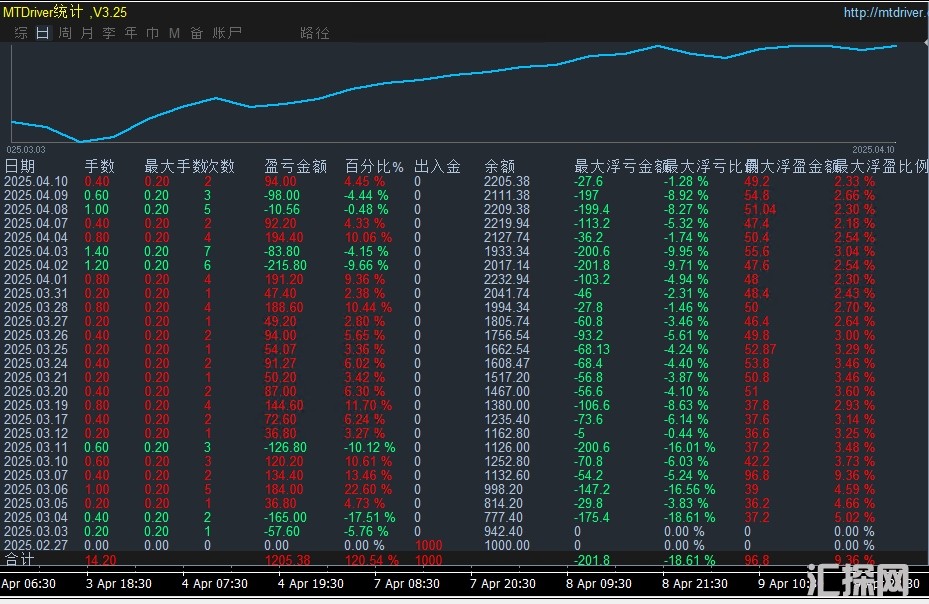Select the 季 (quarterly) tab

tap(109, 33)
